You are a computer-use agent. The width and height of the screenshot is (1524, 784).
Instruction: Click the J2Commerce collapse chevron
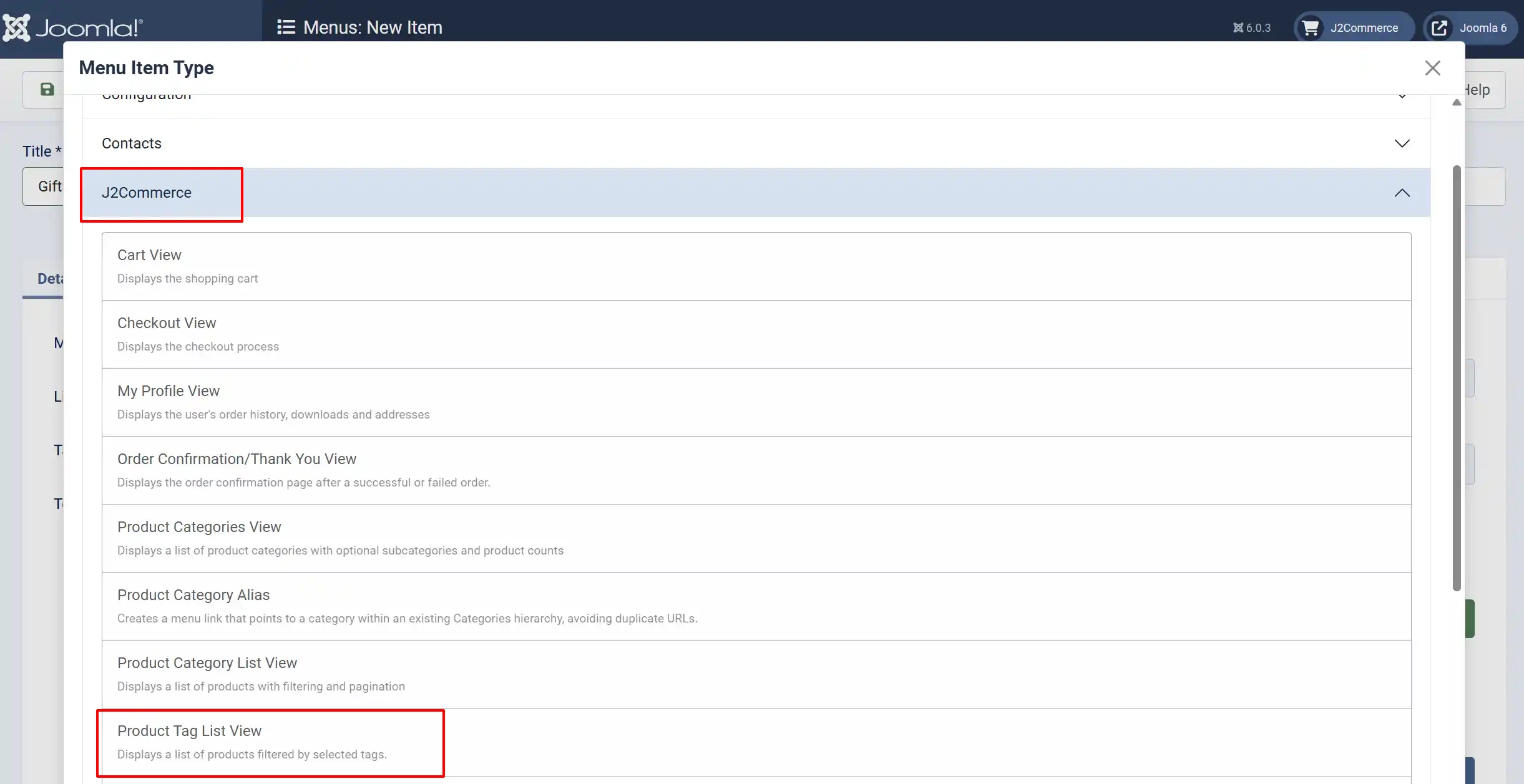pos(1402,193)
